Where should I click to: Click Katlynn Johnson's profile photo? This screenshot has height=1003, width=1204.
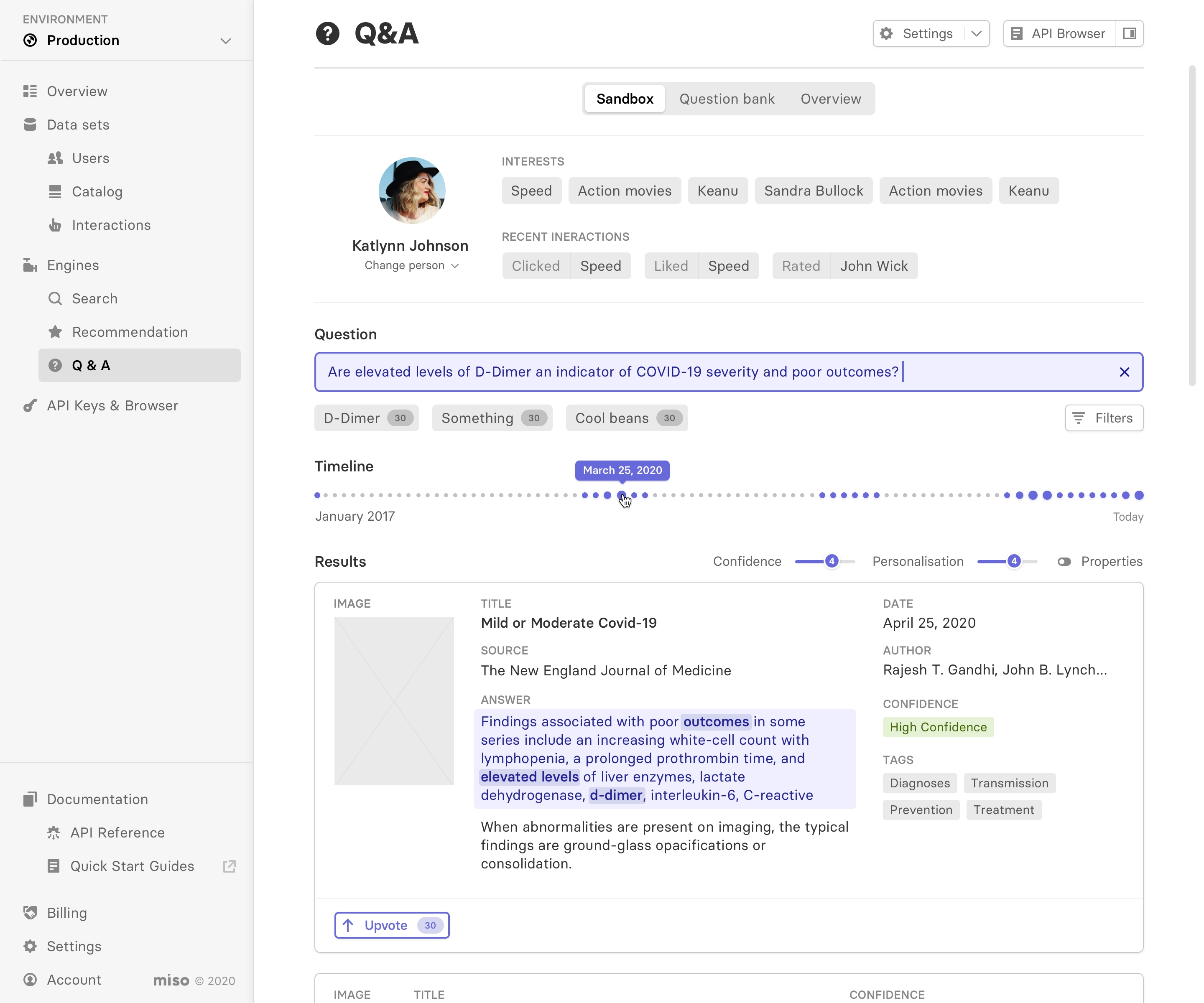coord(412,190)
